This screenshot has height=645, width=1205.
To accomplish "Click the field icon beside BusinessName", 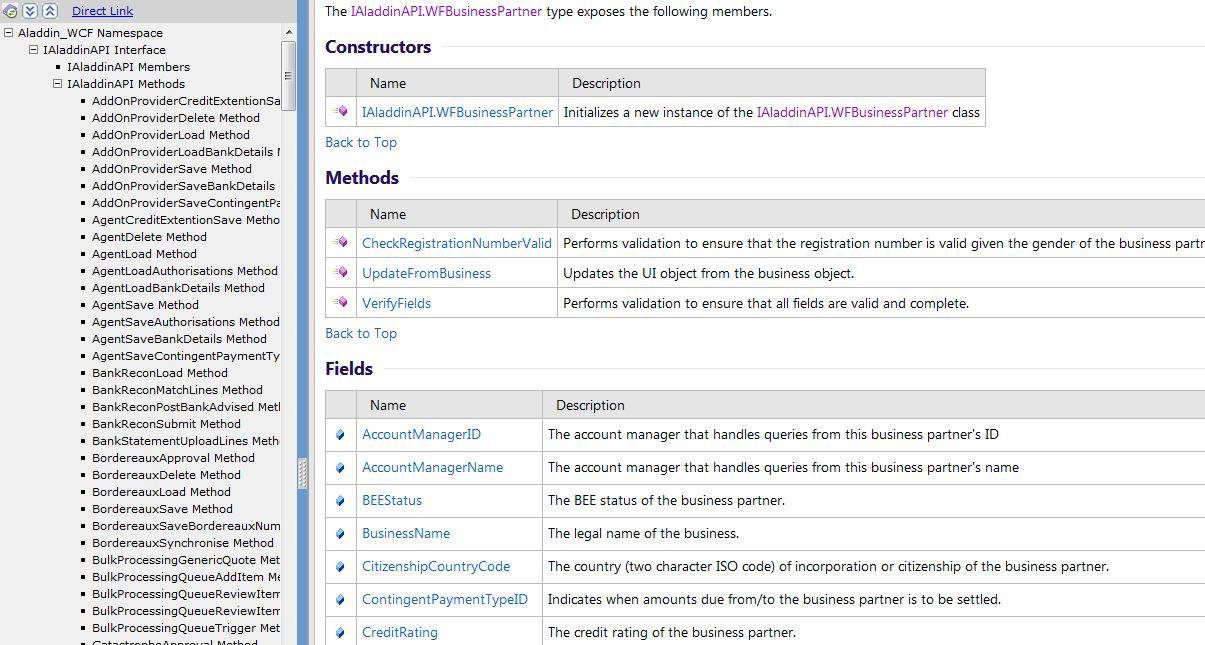I will (341, 533).
